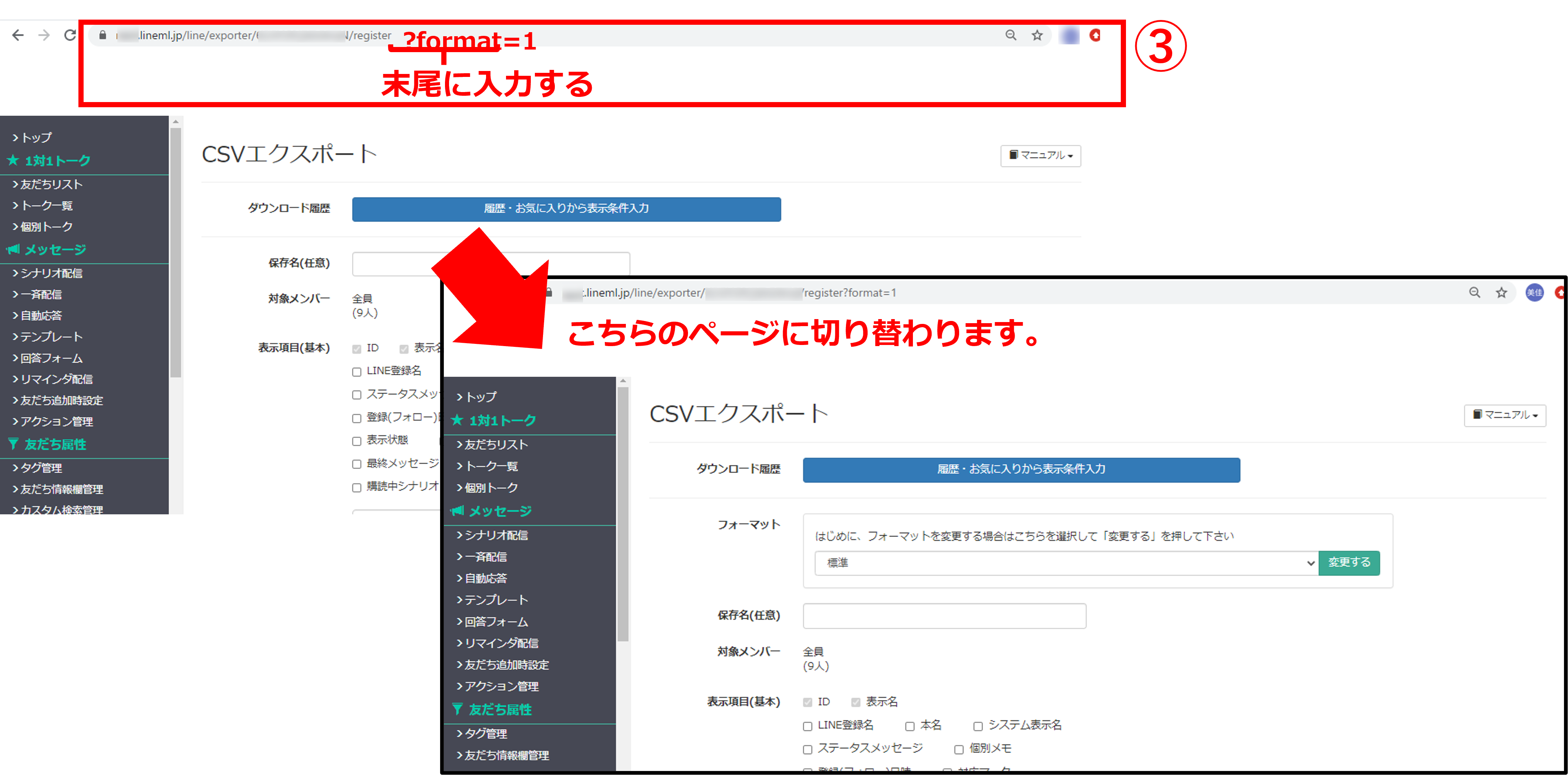
Task: Click the star icon beside 1対1トーク in back sidebar
Action: coord(13,160)
